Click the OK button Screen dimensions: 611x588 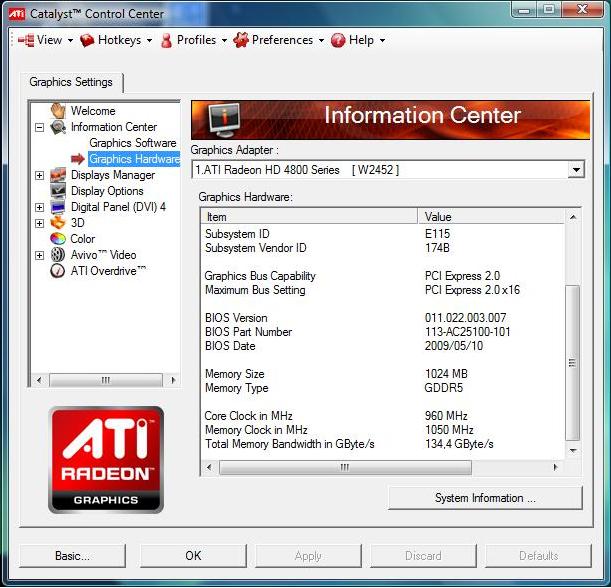(x=193, y=556)
